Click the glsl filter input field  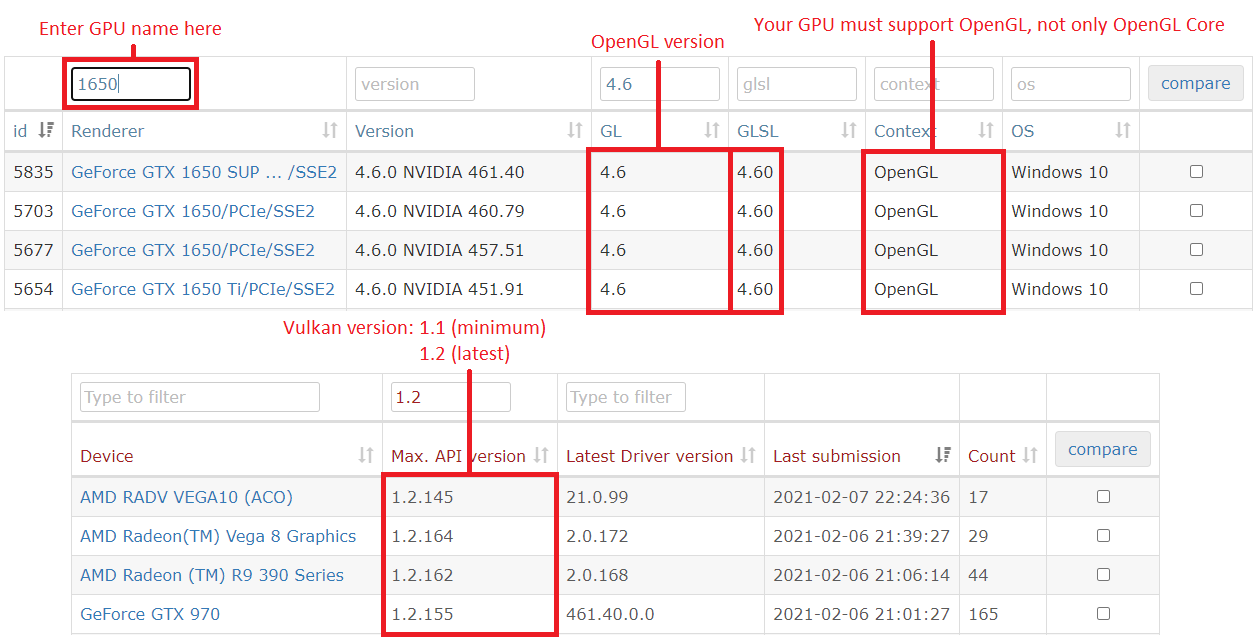[x=796, y=84]
